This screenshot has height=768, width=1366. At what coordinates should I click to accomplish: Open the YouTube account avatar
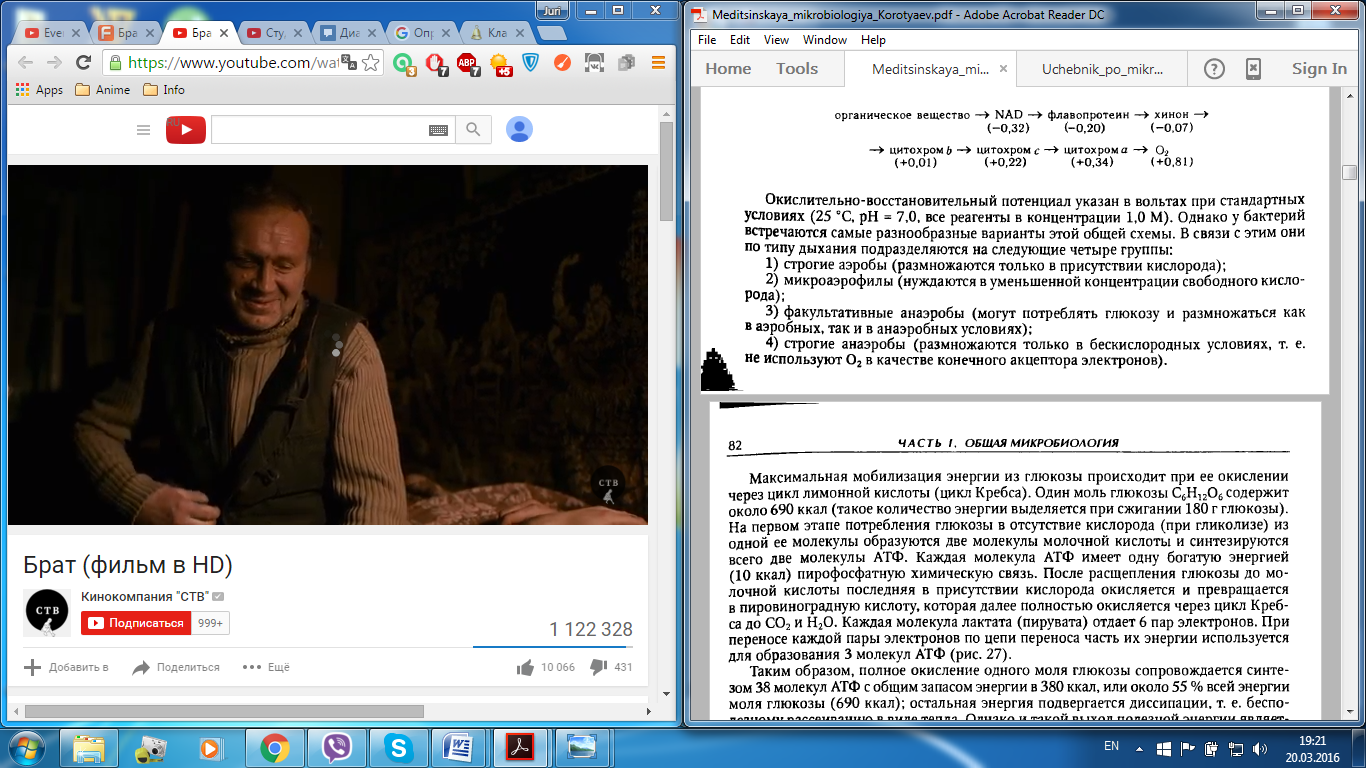(x=519, y=129)
